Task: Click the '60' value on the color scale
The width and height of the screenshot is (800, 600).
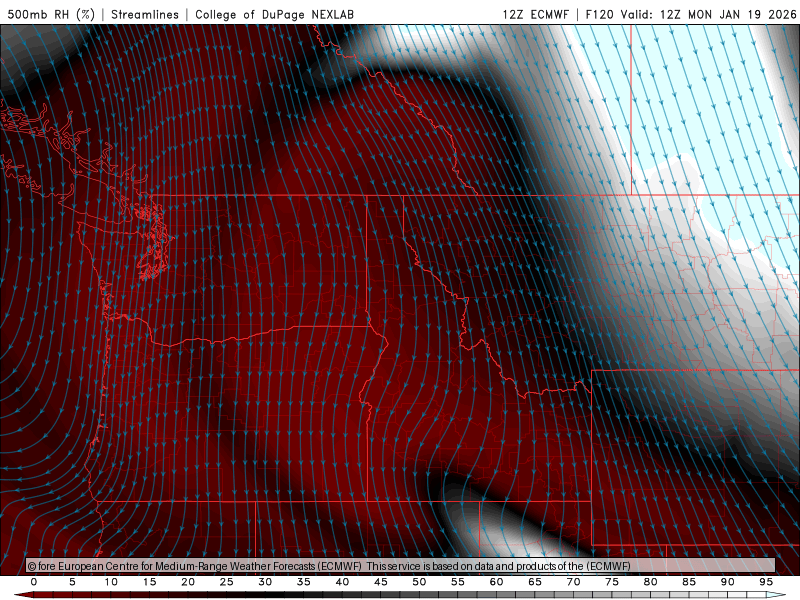Action: (496, 582)
